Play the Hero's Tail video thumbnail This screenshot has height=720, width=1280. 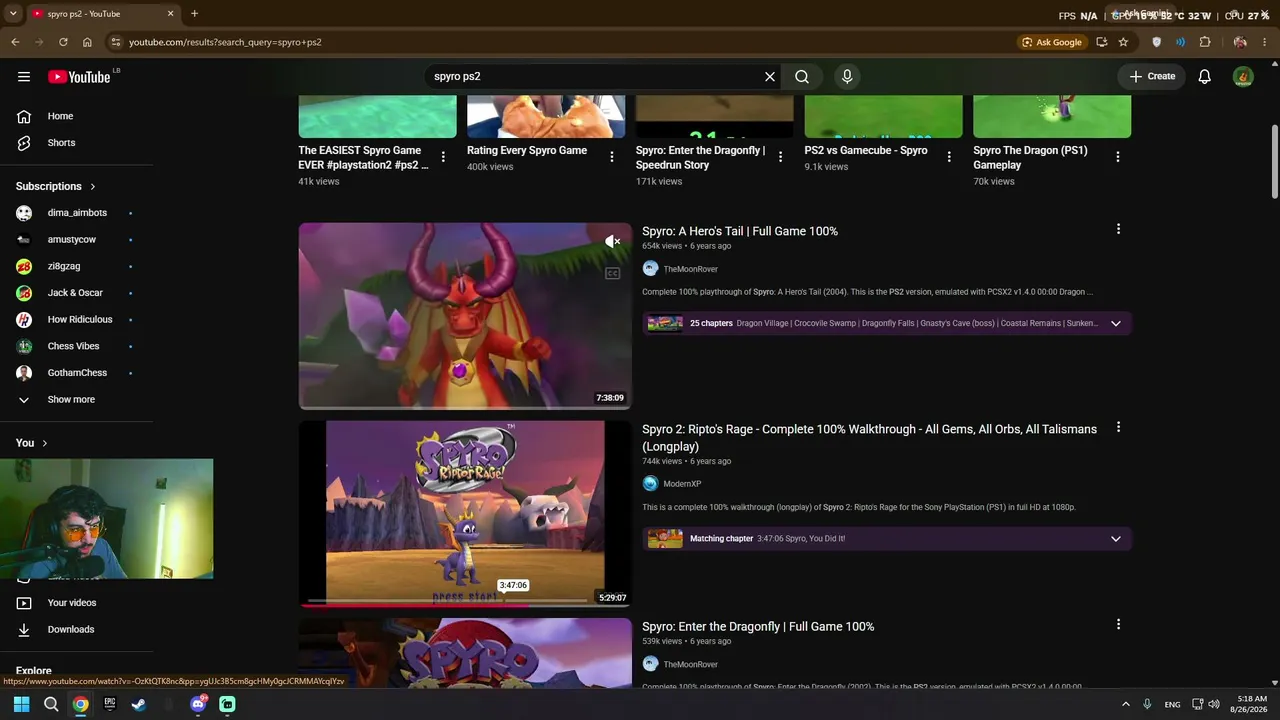465,316
